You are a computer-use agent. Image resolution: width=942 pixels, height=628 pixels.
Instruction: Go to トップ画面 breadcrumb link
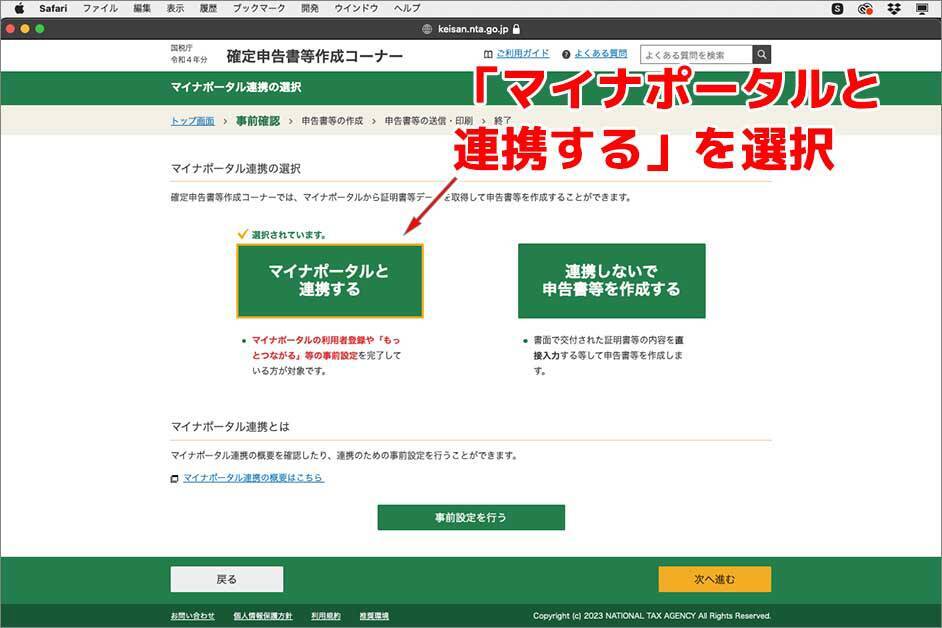click(192, 121)
